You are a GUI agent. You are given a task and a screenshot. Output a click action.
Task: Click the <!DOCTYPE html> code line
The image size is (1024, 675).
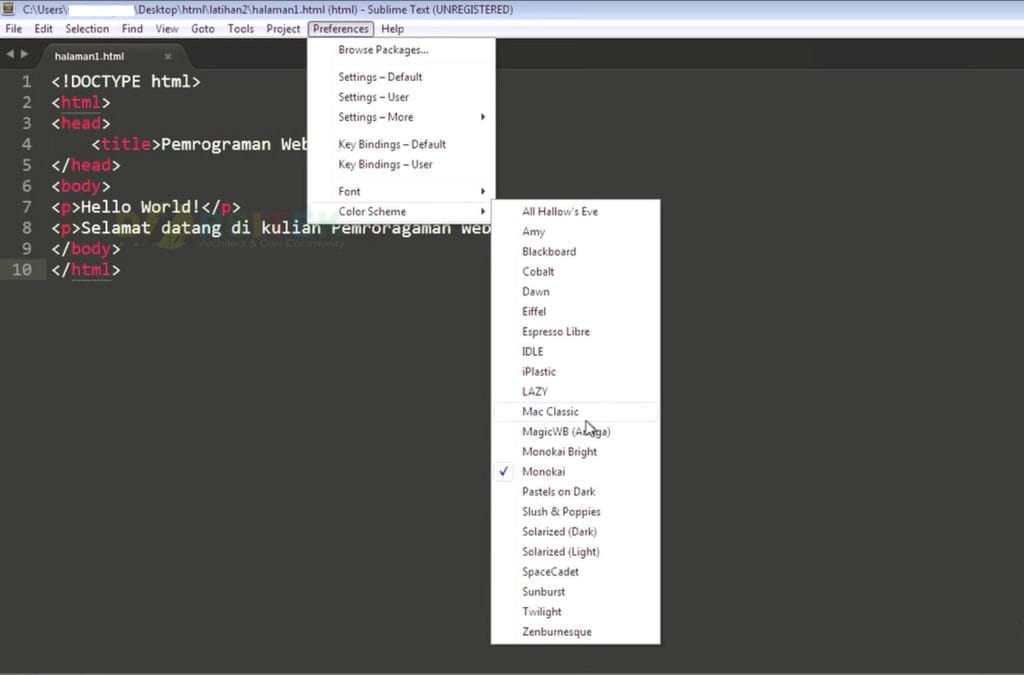pyautogui.click(x=126, y=82)
